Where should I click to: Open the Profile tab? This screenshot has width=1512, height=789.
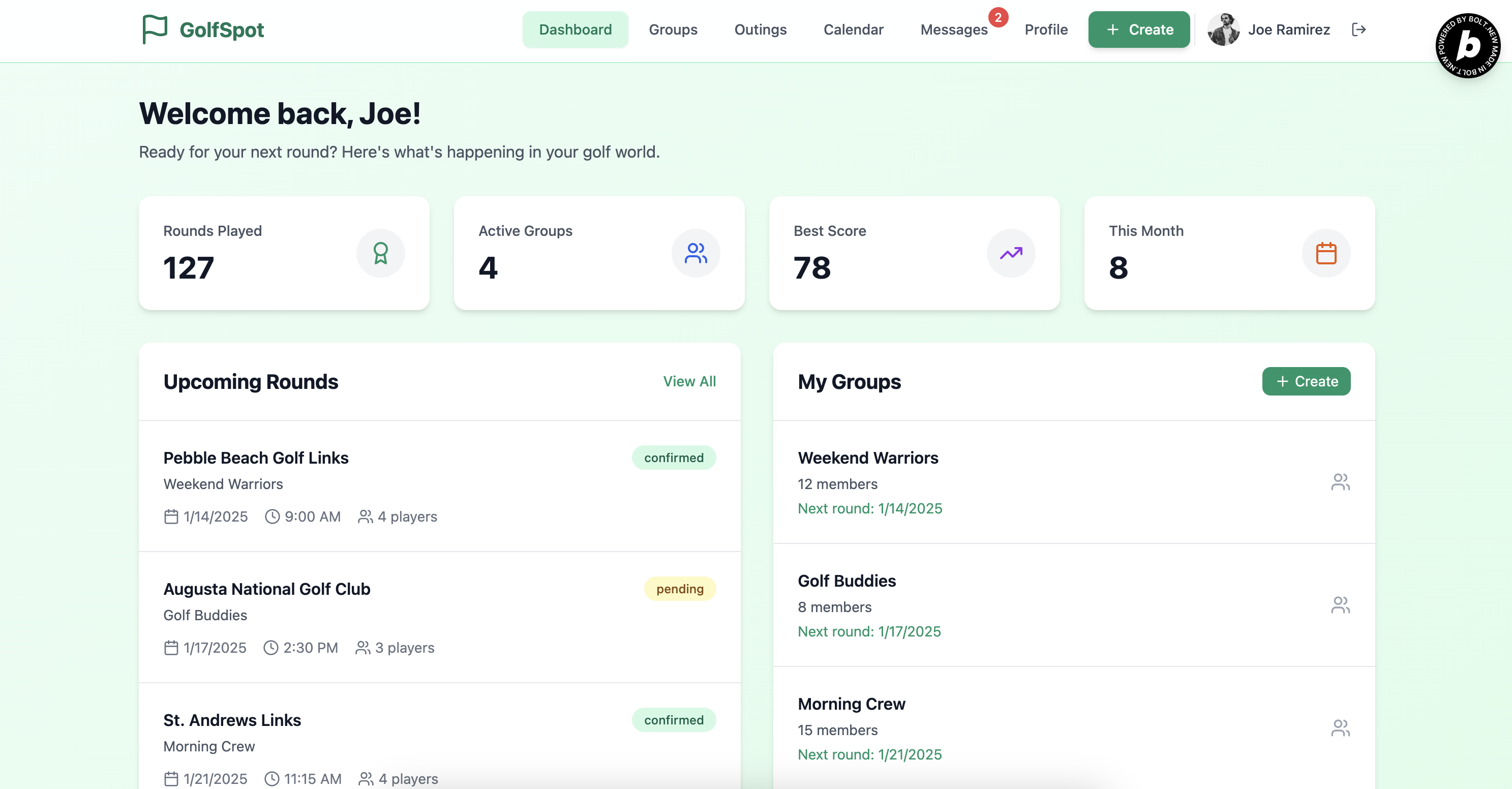1046,29
